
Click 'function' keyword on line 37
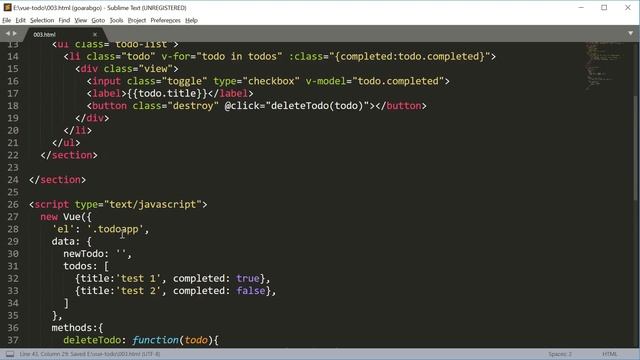click(156, 340)
